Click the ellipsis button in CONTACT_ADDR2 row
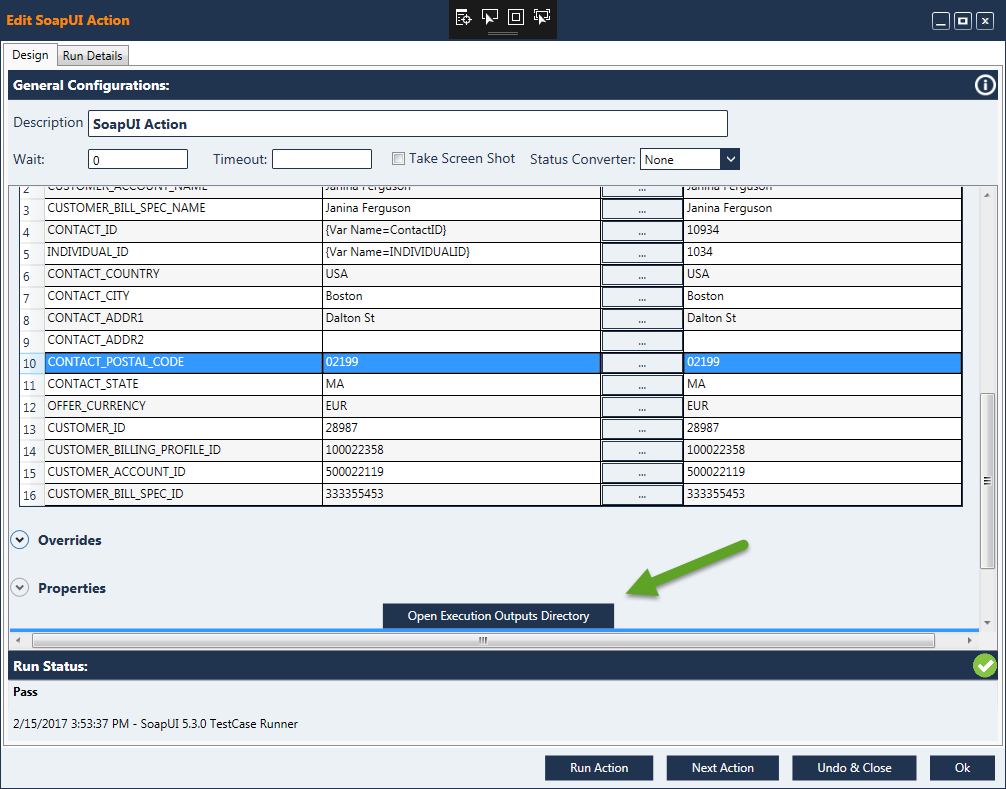The image size is (1006, 789). (642, 341)
